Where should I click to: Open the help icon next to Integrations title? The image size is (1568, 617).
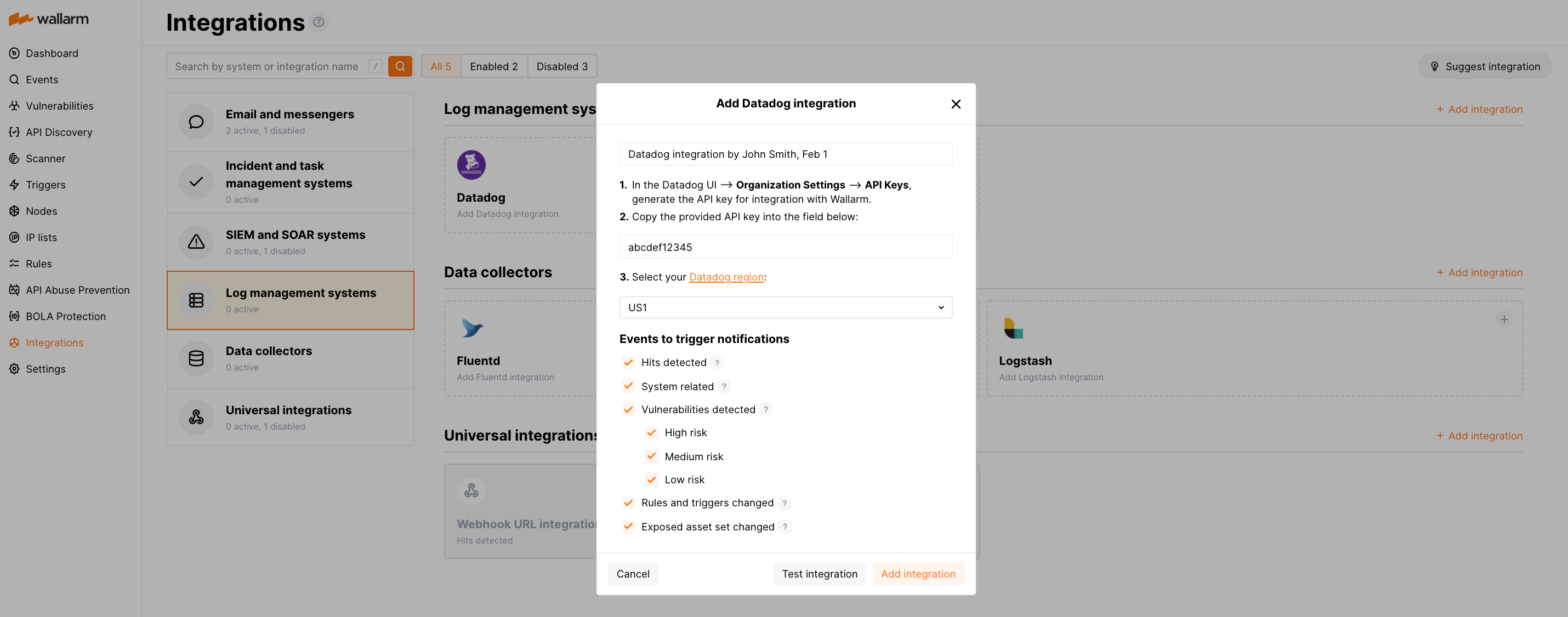coord(319,22)
